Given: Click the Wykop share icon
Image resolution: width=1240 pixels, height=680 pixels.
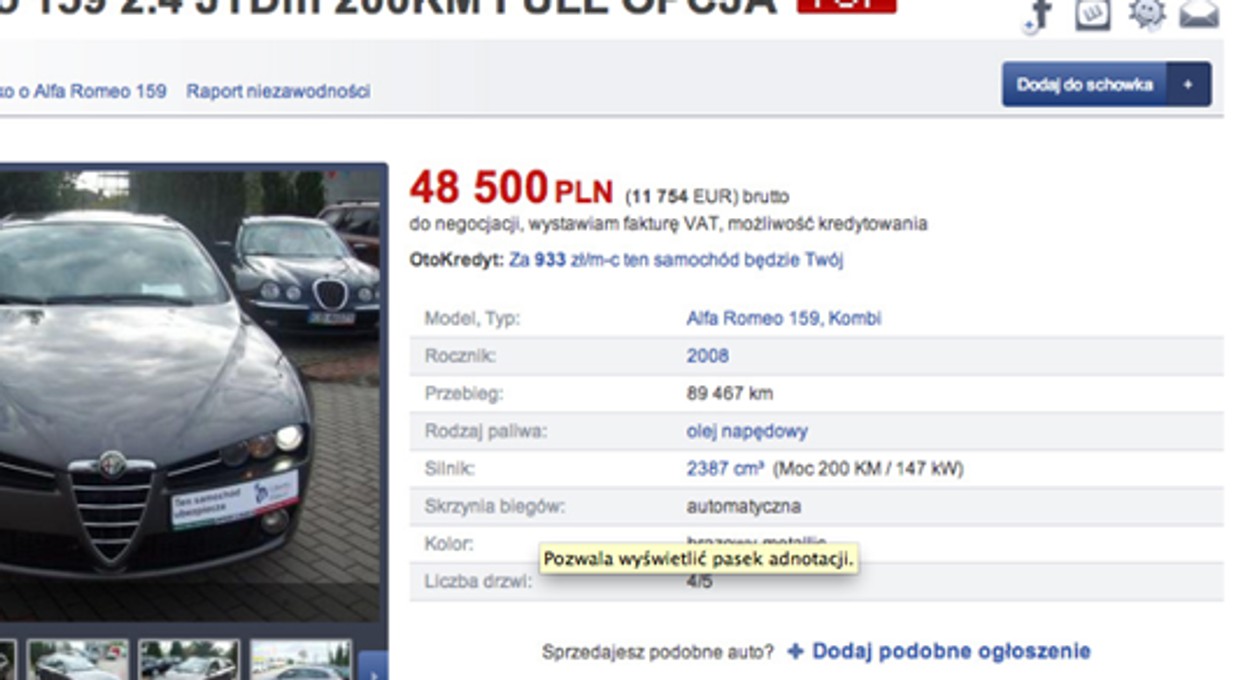Looking at the screenshot, I should (x=1093, y=13).
